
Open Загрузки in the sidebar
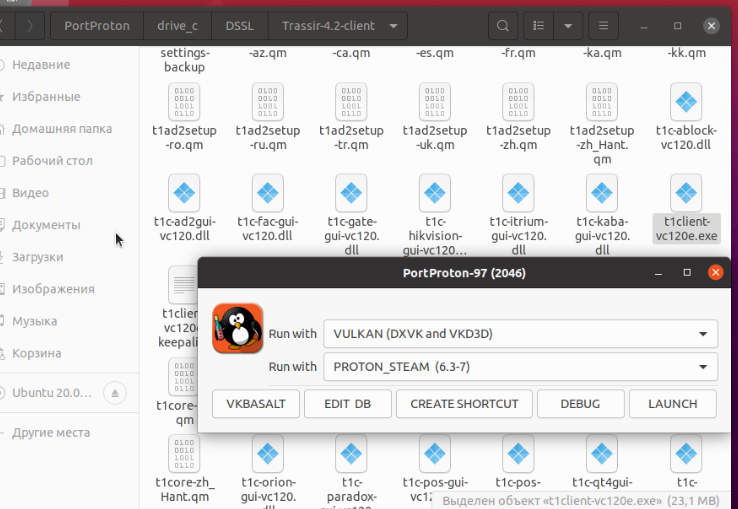[x=37, y=257]
